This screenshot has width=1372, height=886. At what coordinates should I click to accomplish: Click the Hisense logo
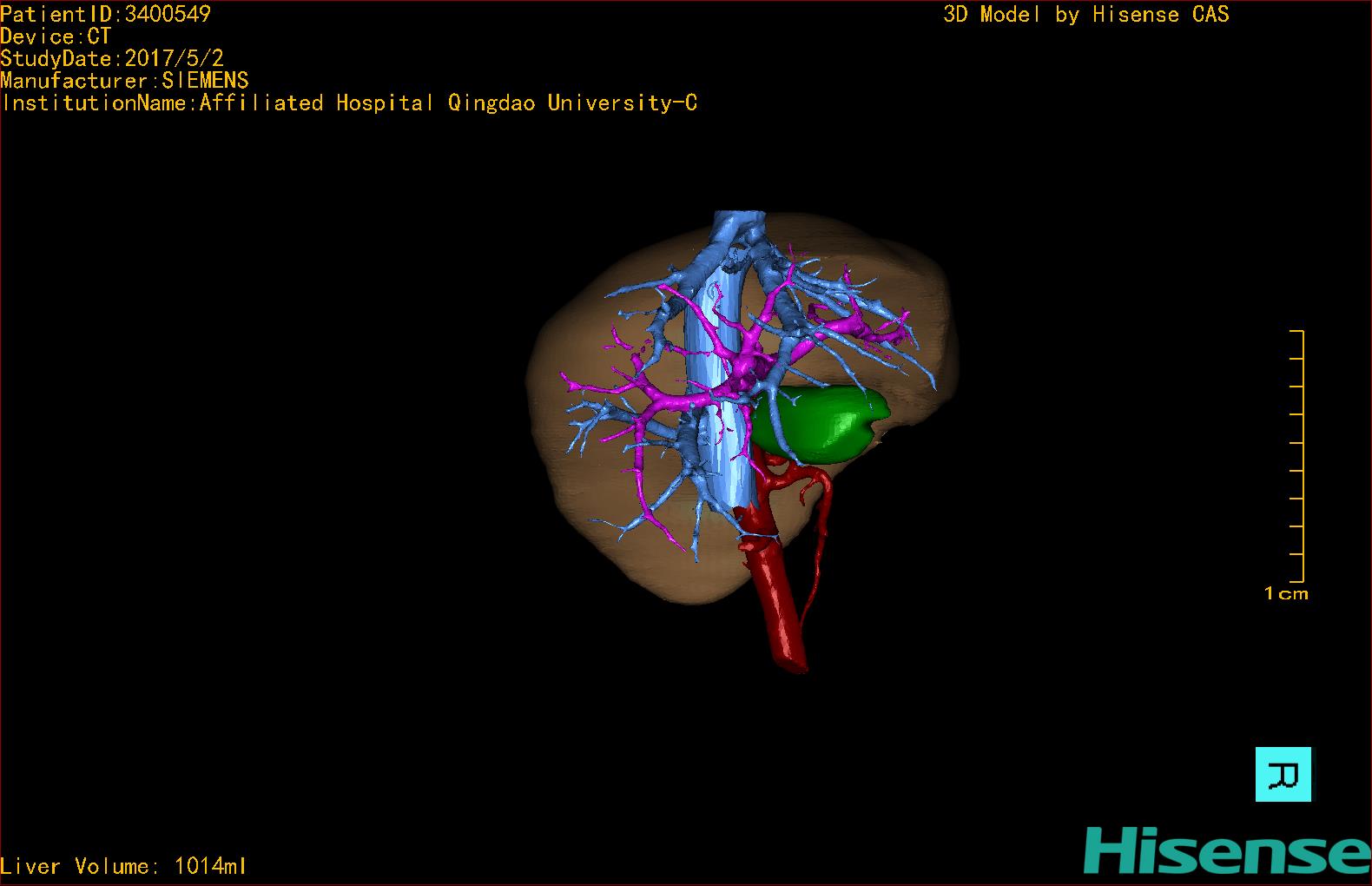tap(1227, 850)
